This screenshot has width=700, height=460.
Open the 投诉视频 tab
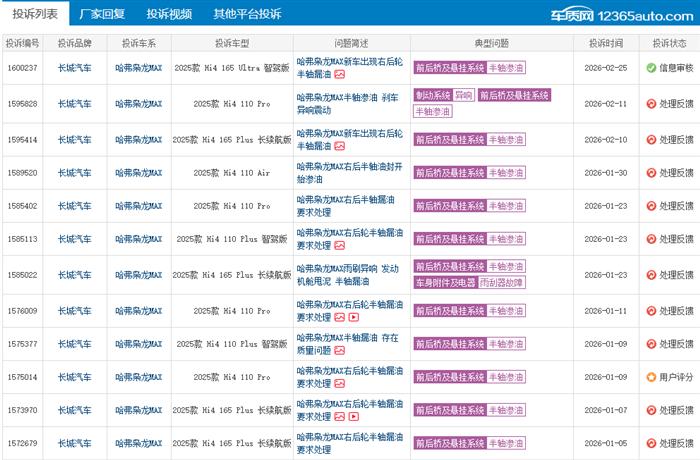coord(169,14)
